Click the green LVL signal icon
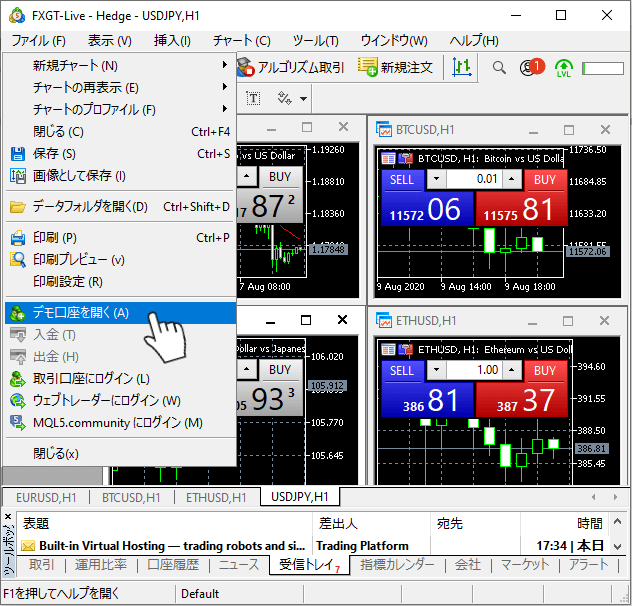Screen dimensions: 632x606 coord(563,68)
